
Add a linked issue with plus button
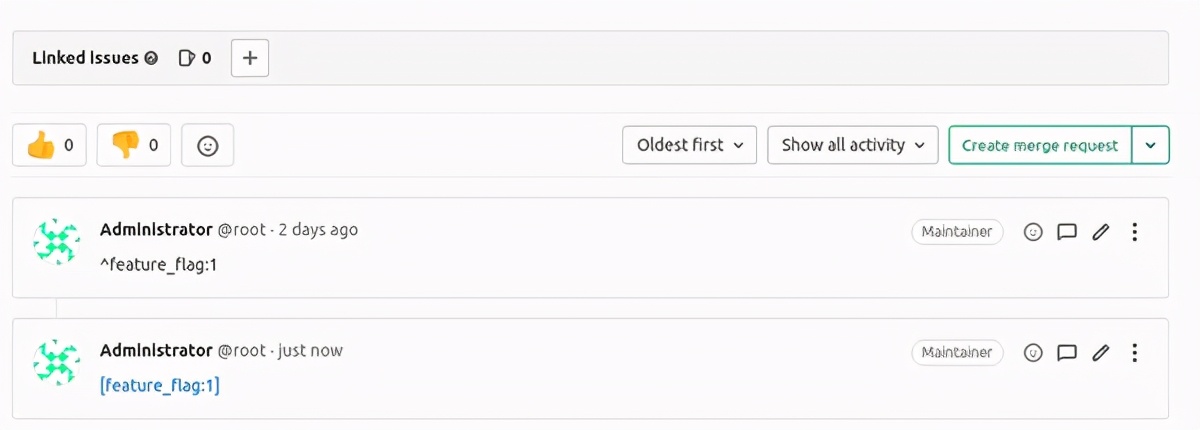[250, 58]
